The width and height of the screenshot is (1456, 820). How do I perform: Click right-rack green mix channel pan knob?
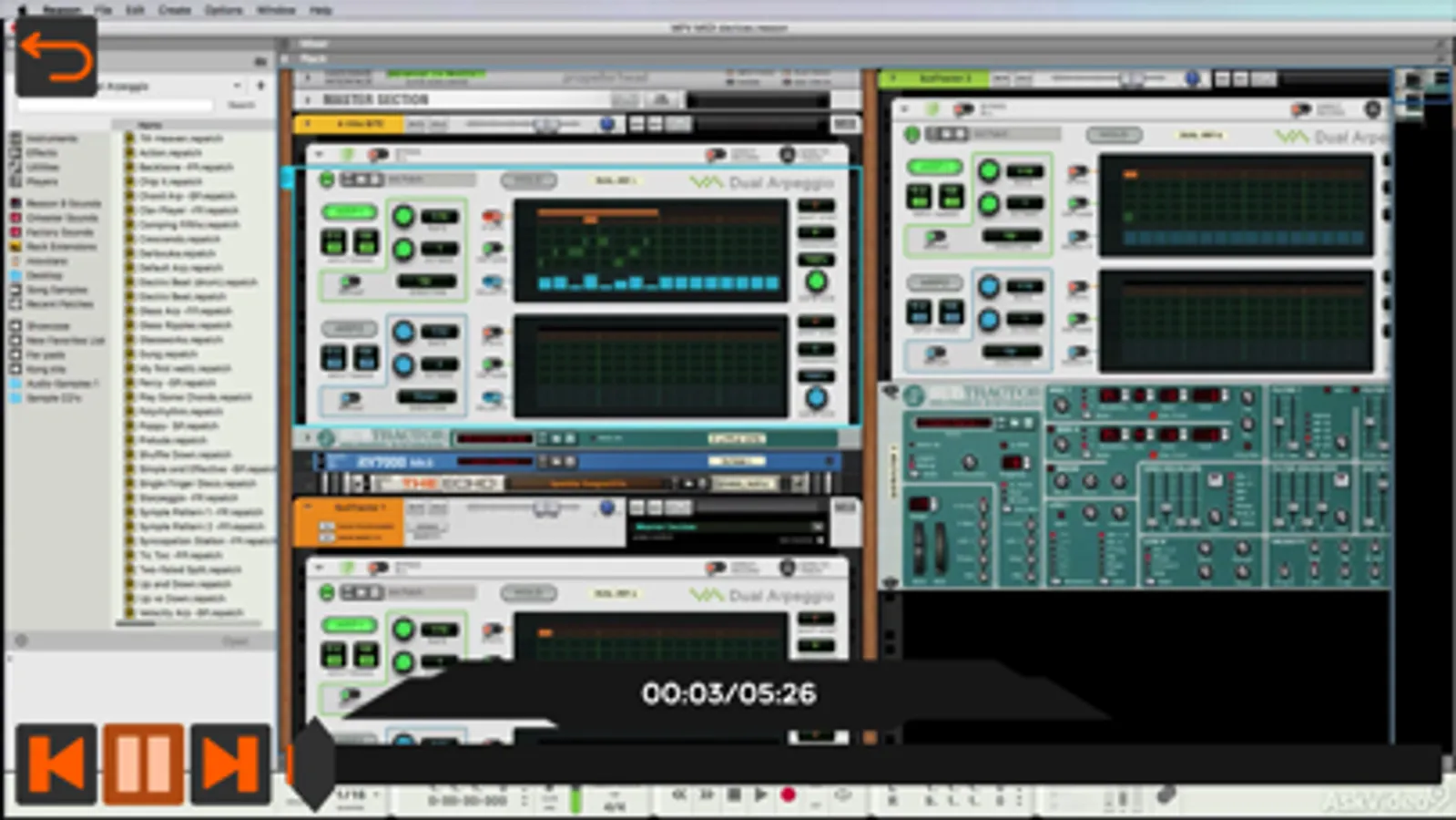[x=1192, y=78]
